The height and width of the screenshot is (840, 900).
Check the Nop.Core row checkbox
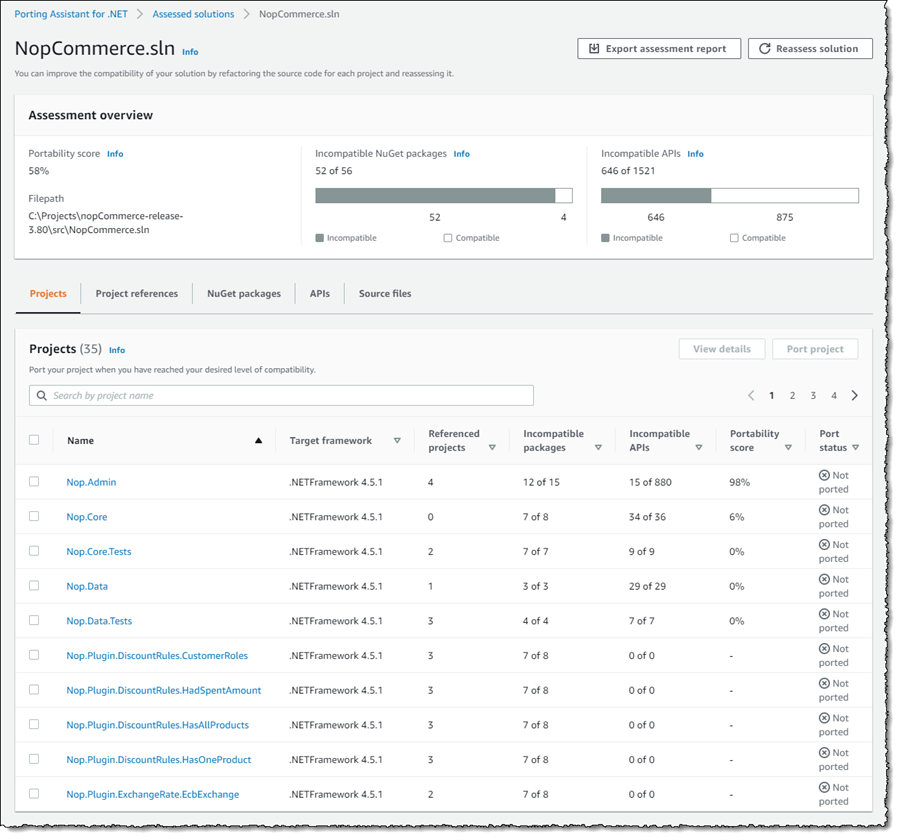34,516
